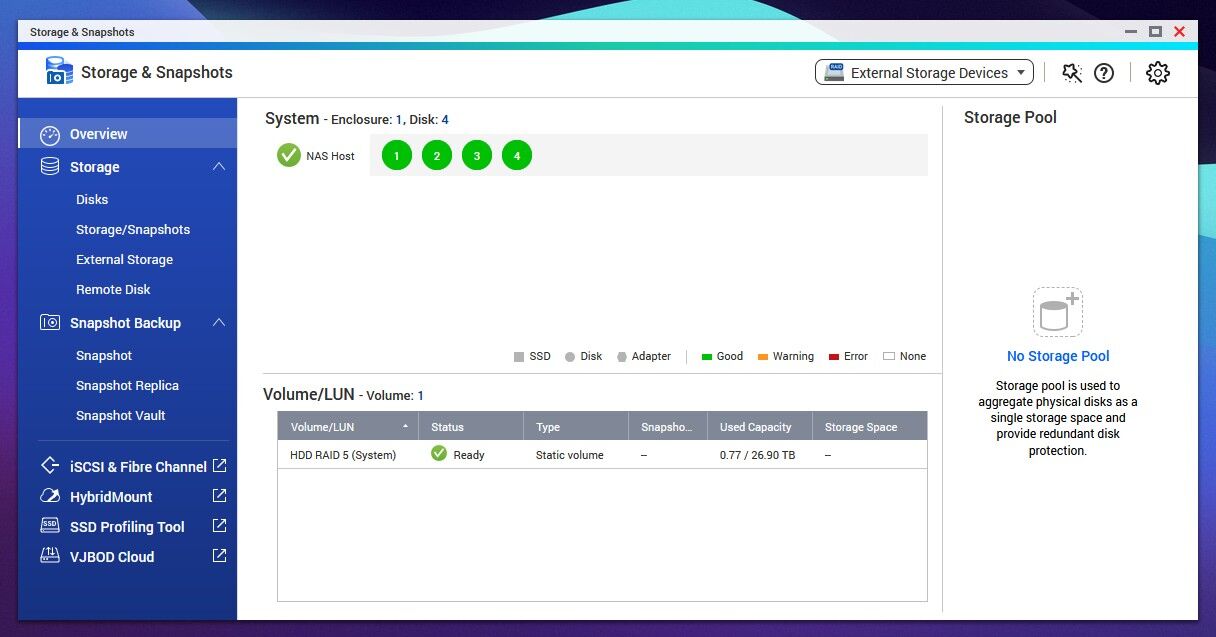The width and height of the screenshot is (1216, 637).
Task: Click the Storage Space column header
Action: tap(870, 427)
